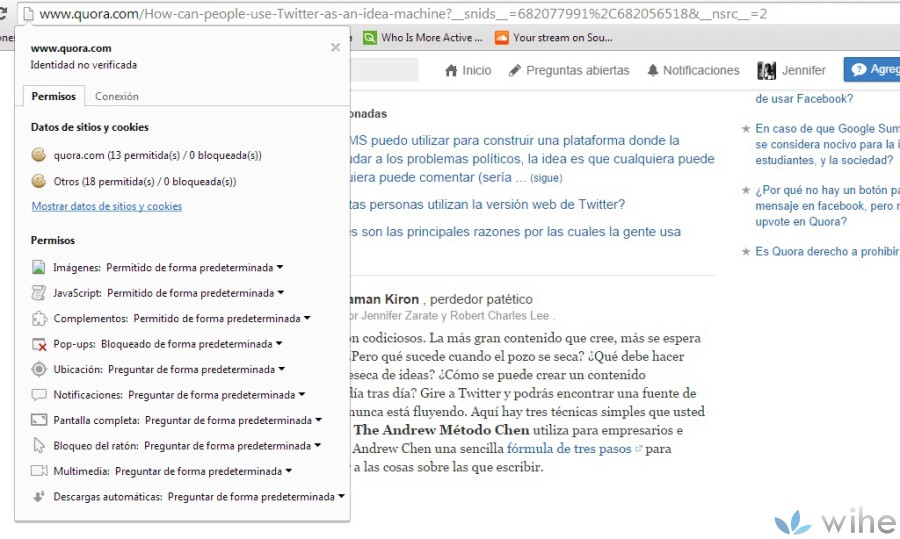Switch to the Conexión tab
The width and height of the screenshot is (900, 539).
pyautogui.click(x=117, y=96)
